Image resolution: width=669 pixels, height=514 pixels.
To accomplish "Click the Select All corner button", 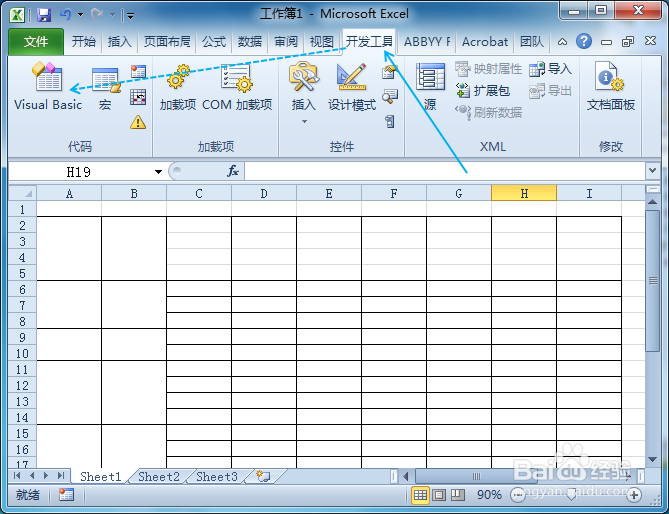I will click(x=23, y=193).
